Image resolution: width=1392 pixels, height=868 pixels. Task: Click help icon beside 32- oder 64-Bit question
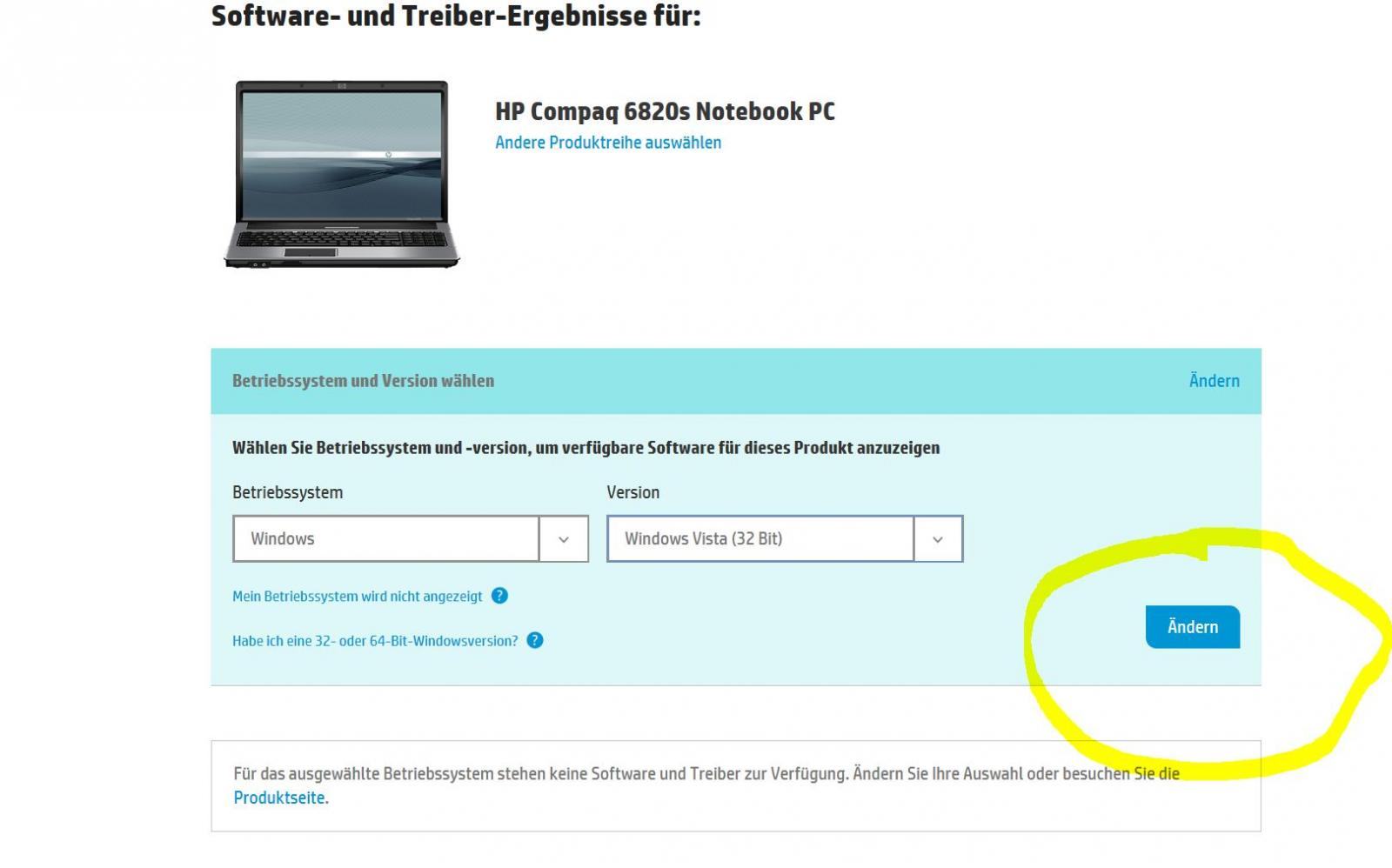(x=535, y=640)
